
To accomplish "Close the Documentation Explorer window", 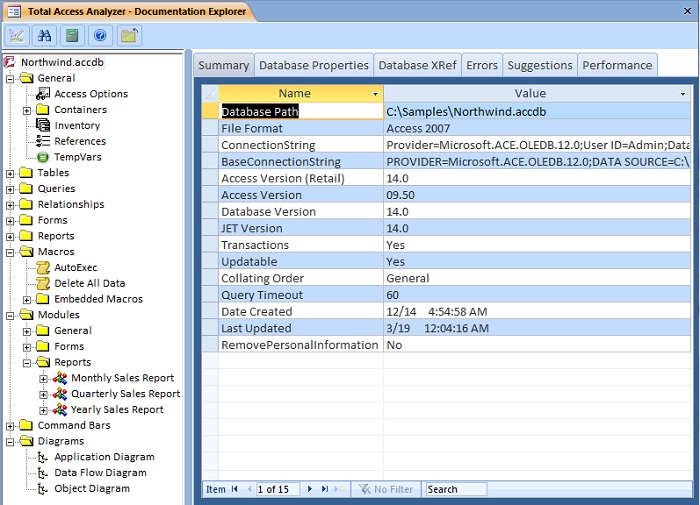I will click(x=688, y=11).
